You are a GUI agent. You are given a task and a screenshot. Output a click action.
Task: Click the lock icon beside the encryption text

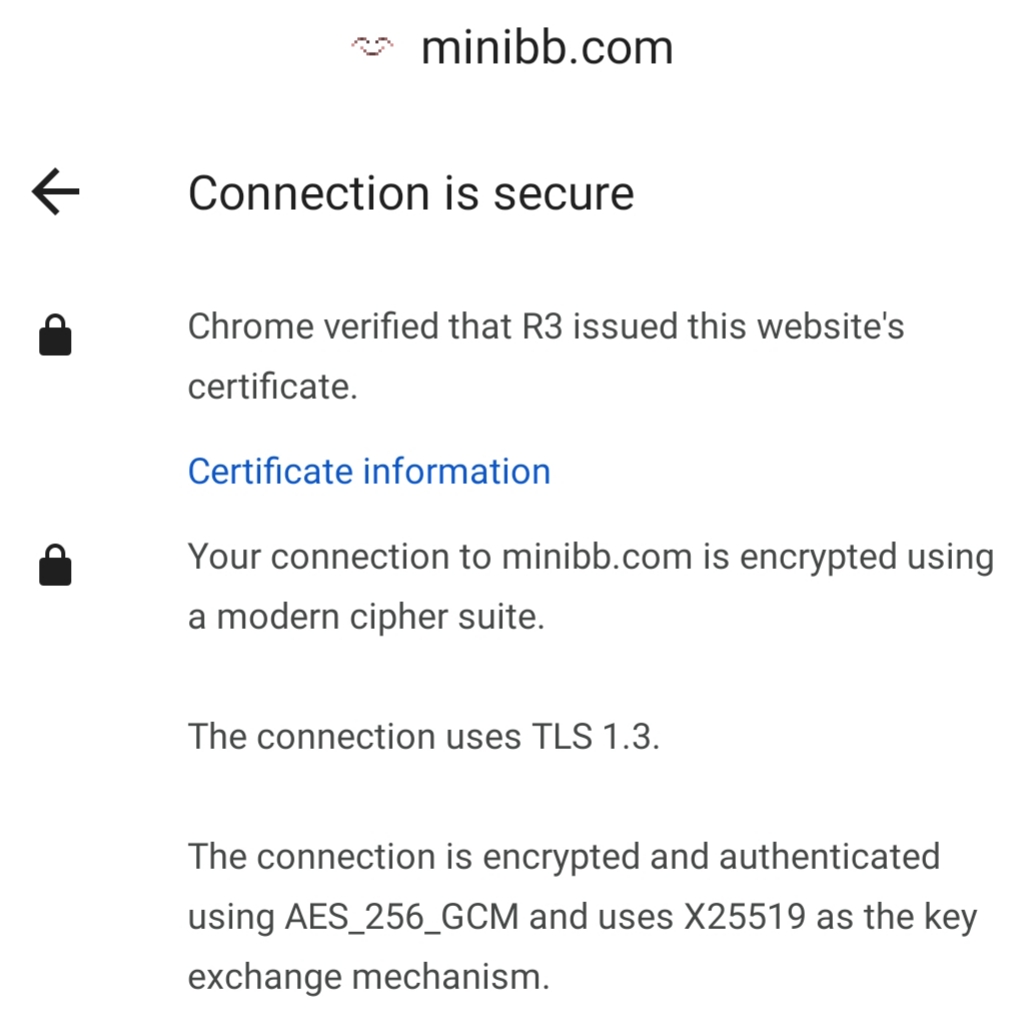pyautogui.click(x=55, y=565)
